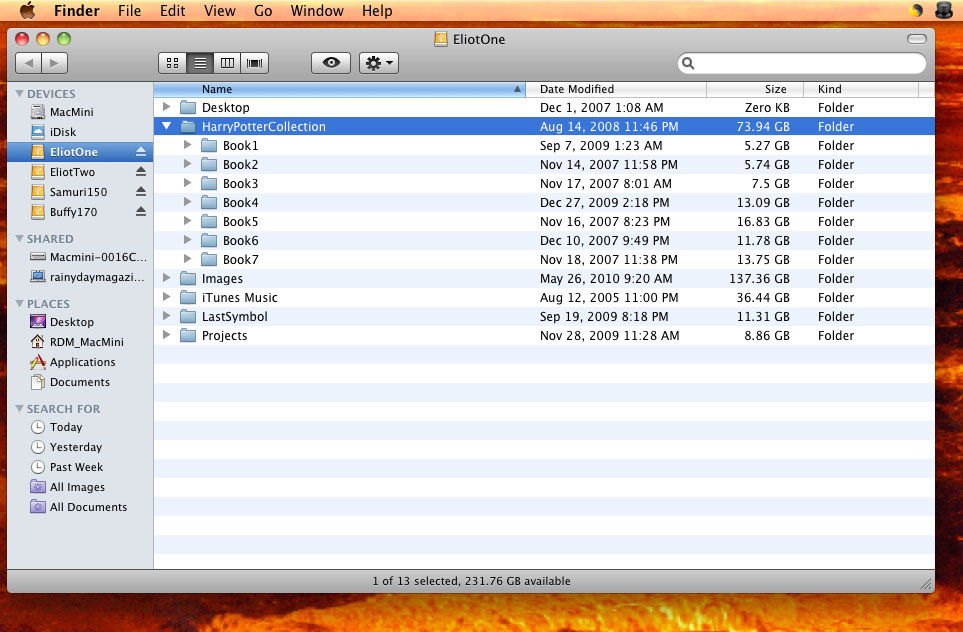Open the Window menu

[x=317, y=10]
